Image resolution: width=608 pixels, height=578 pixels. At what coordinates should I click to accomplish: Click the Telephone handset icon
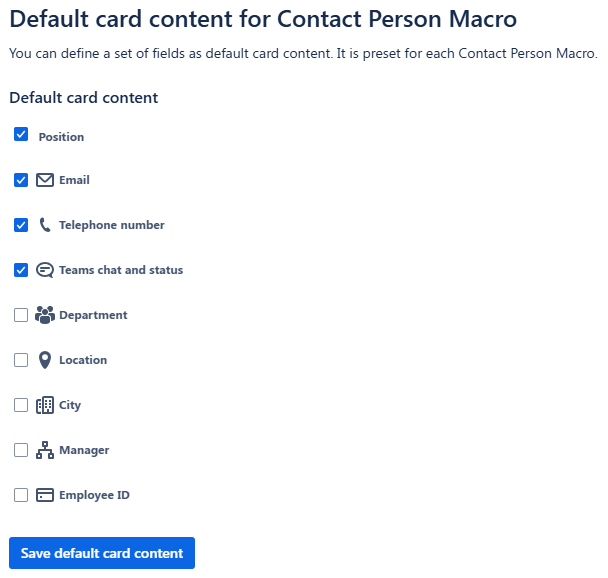click(44, 225)
